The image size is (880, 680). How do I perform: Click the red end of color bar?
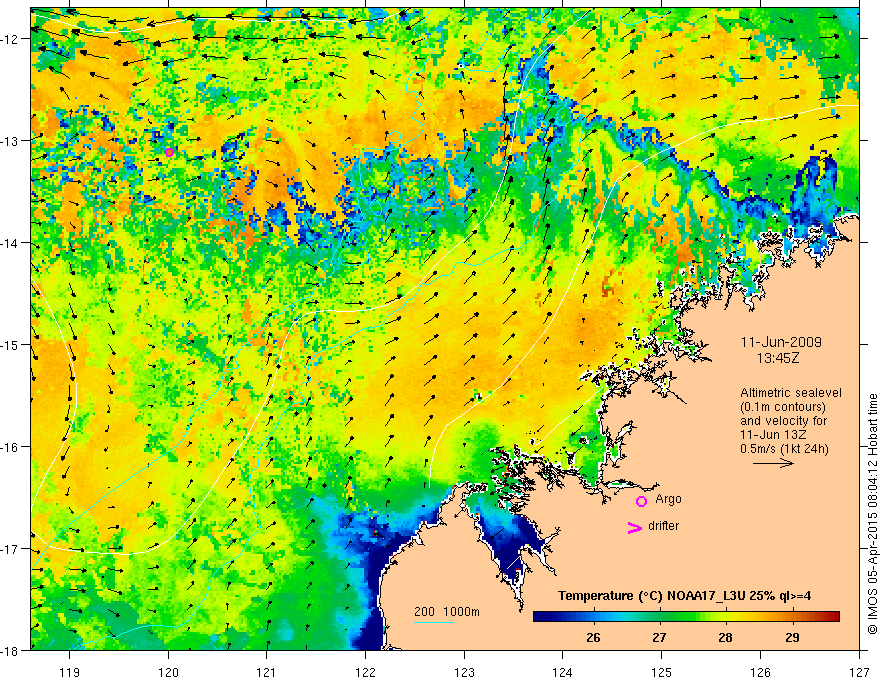tap(832, 616)
